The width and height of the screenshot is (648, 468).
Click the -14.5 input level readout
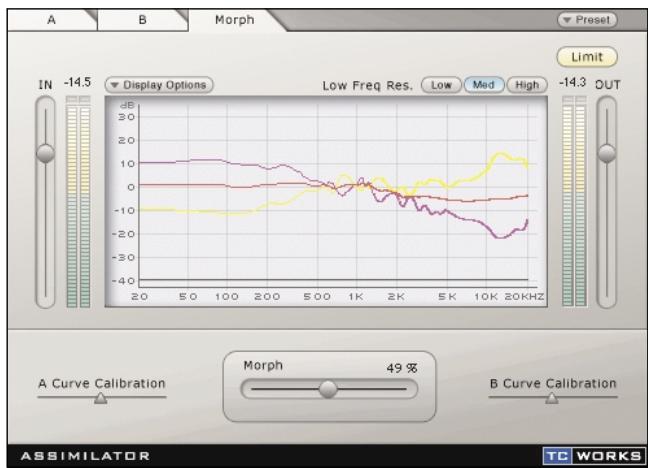click(77, 82)
